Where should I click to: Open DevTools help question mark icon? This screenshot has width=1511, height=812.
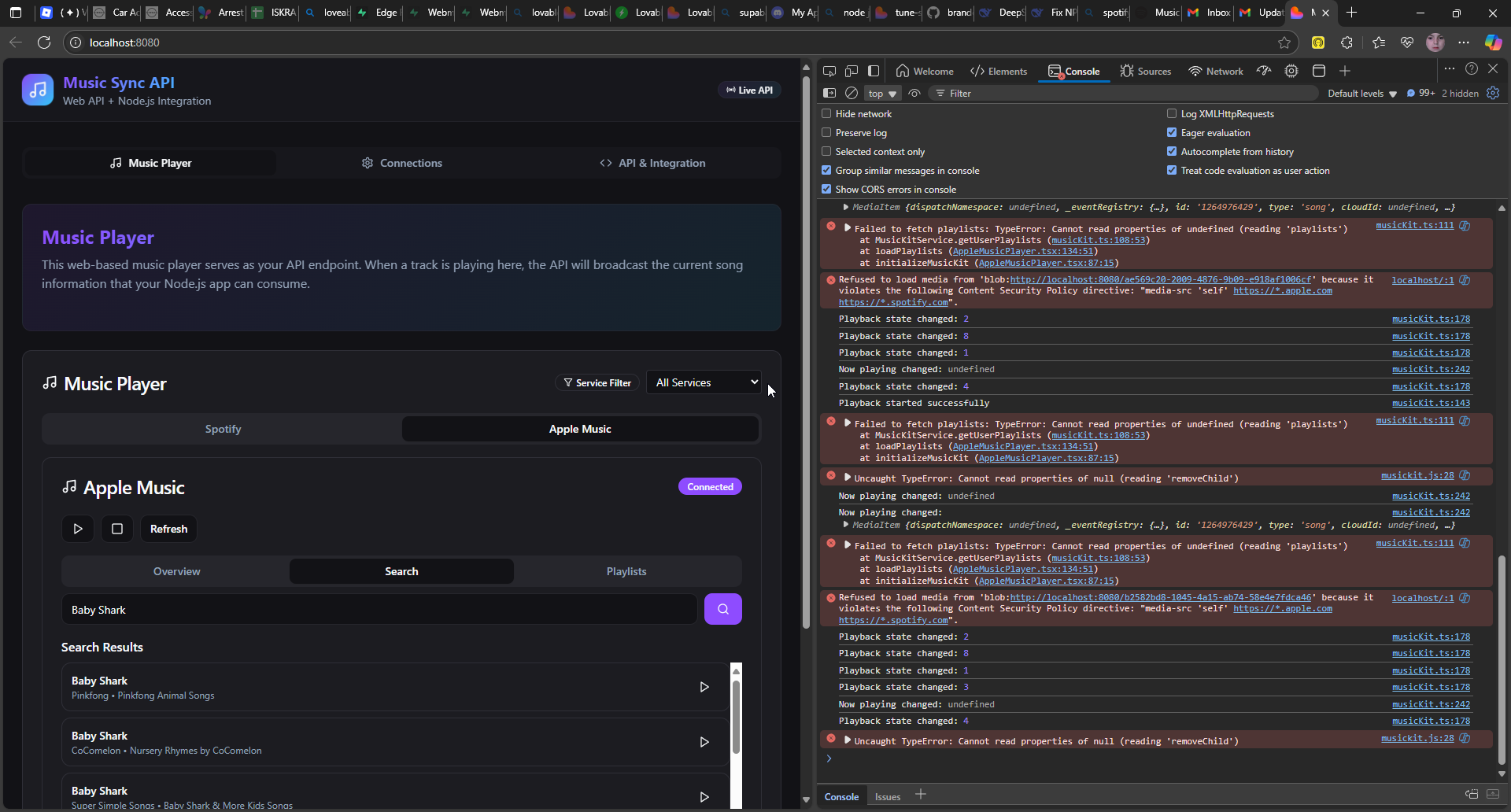1472,69
